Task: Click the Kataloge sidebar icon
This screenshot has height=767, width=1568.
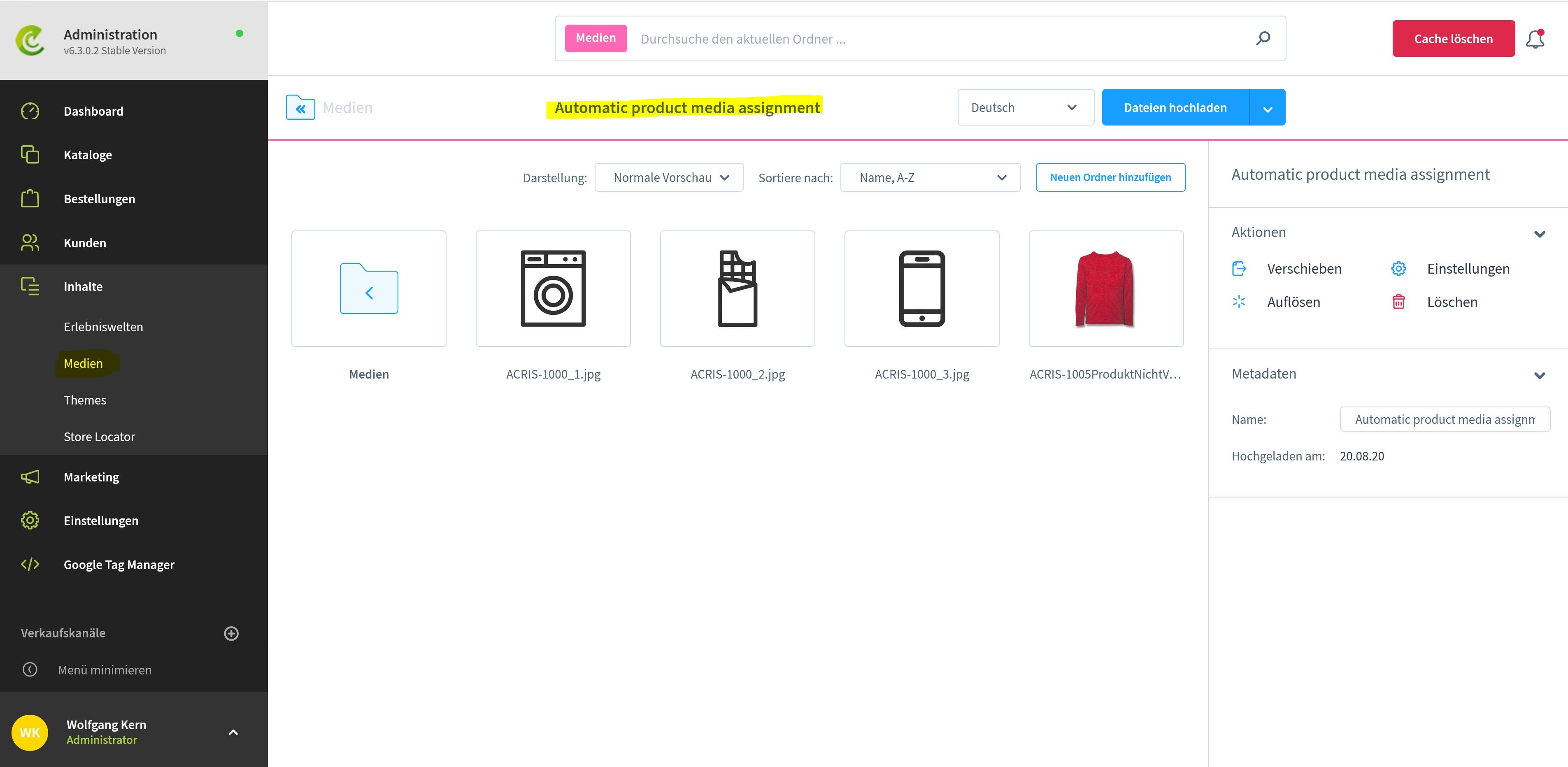Action: point(30,155)
